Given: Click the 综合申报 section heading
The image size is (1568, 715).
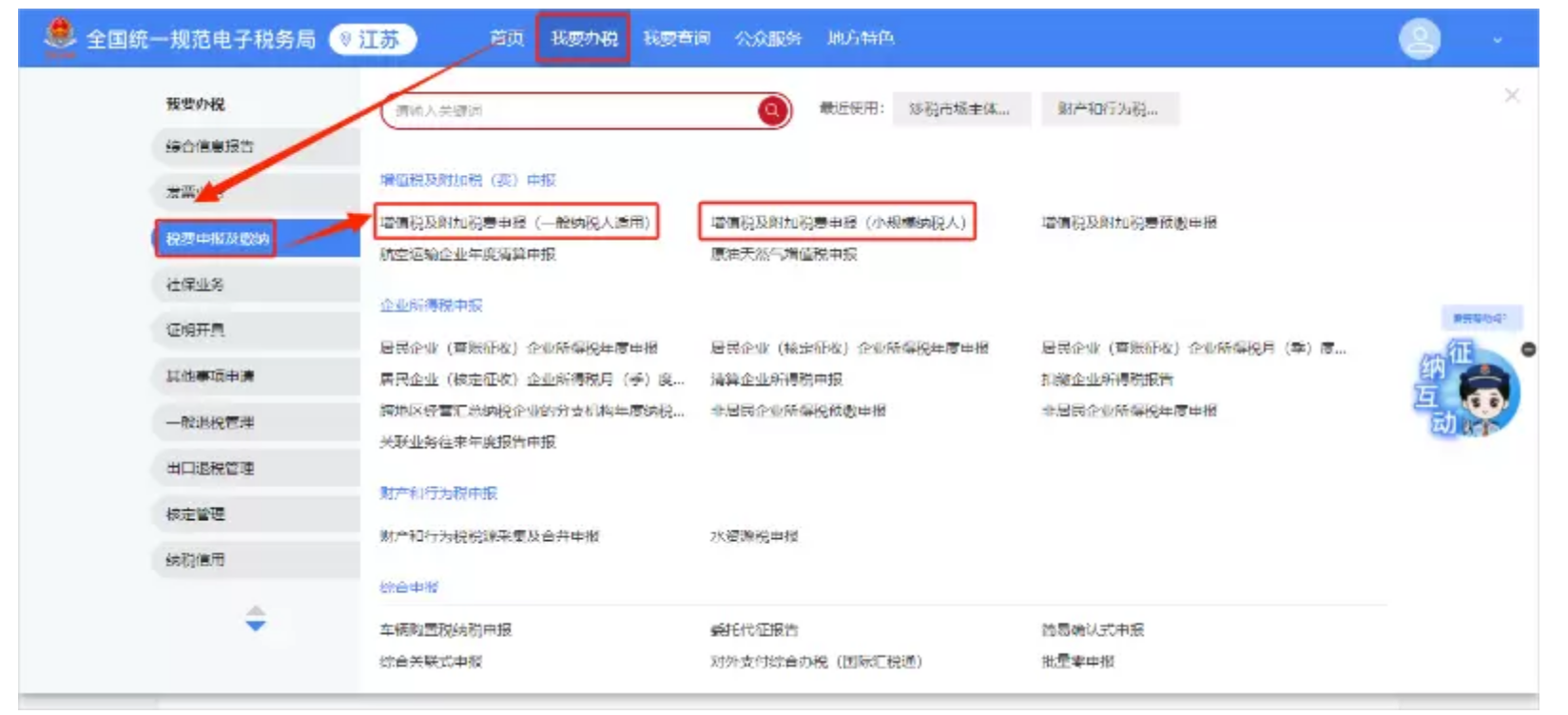Looking at the screenshot, I should click(409, 587).
